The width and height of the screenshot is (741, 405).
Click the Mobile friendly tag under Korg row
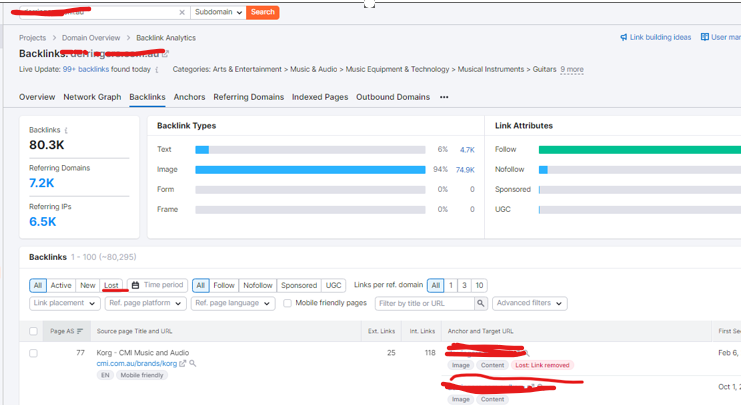pos(141,375)
